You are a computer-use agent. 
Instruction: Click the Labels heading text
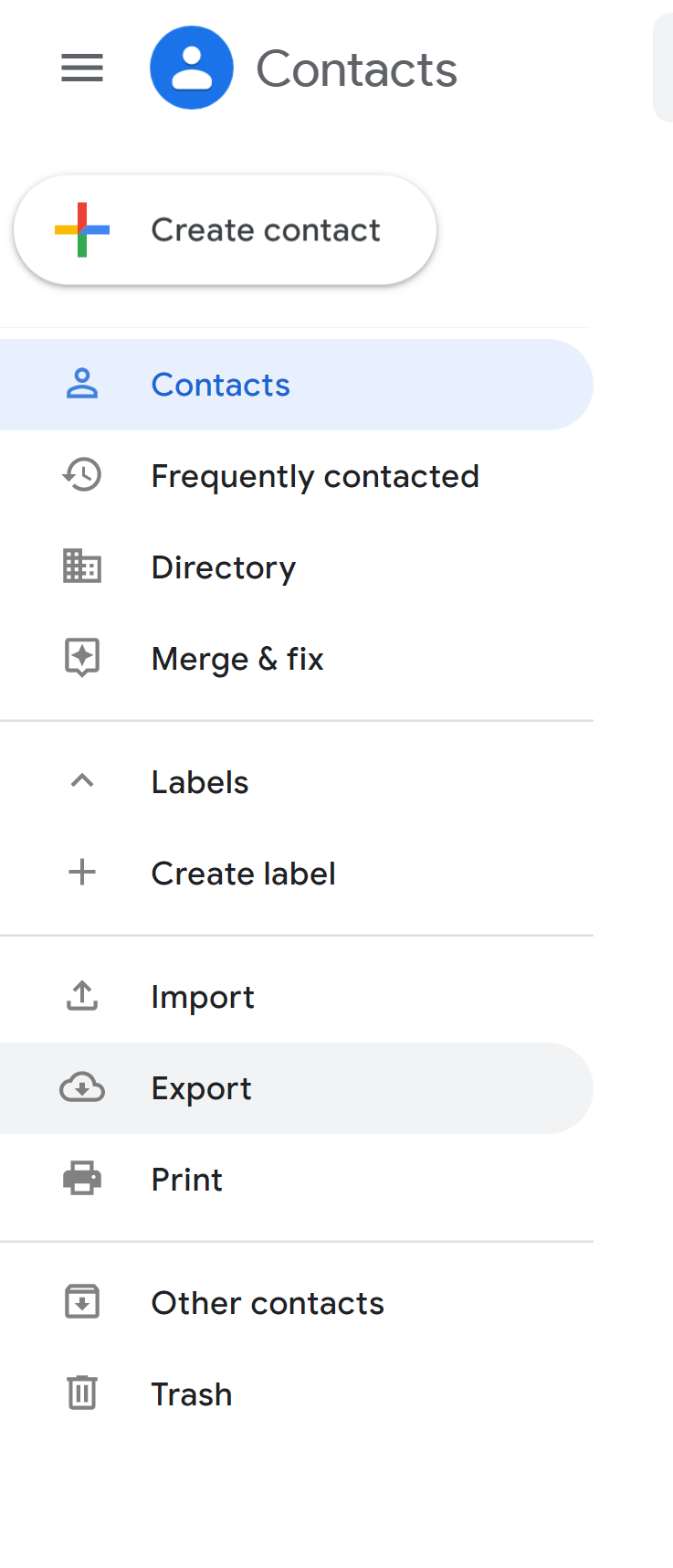200,782
